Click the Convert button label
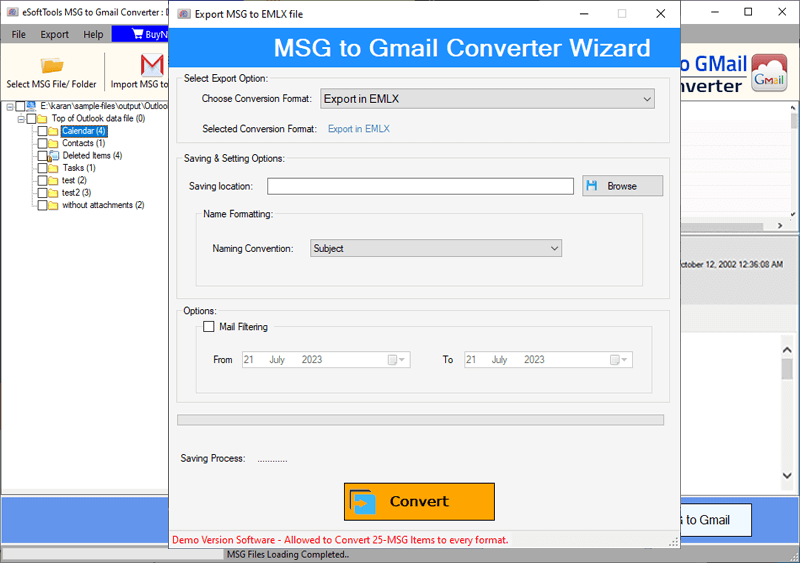800x563 pixels. 419,501
